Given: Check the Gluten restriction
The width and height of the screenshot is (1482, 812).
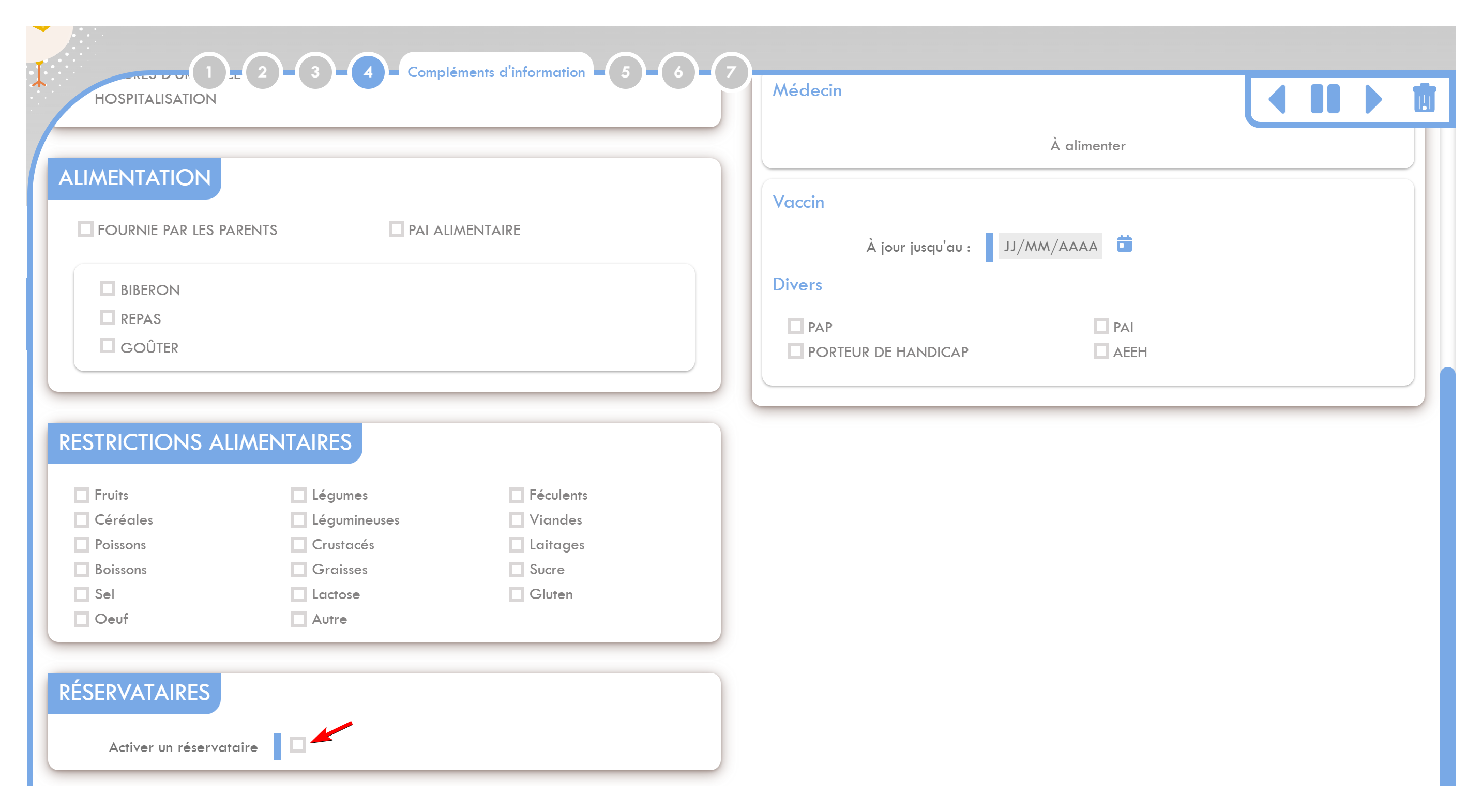Looking at the screenshot, I should tap(517, 594).
